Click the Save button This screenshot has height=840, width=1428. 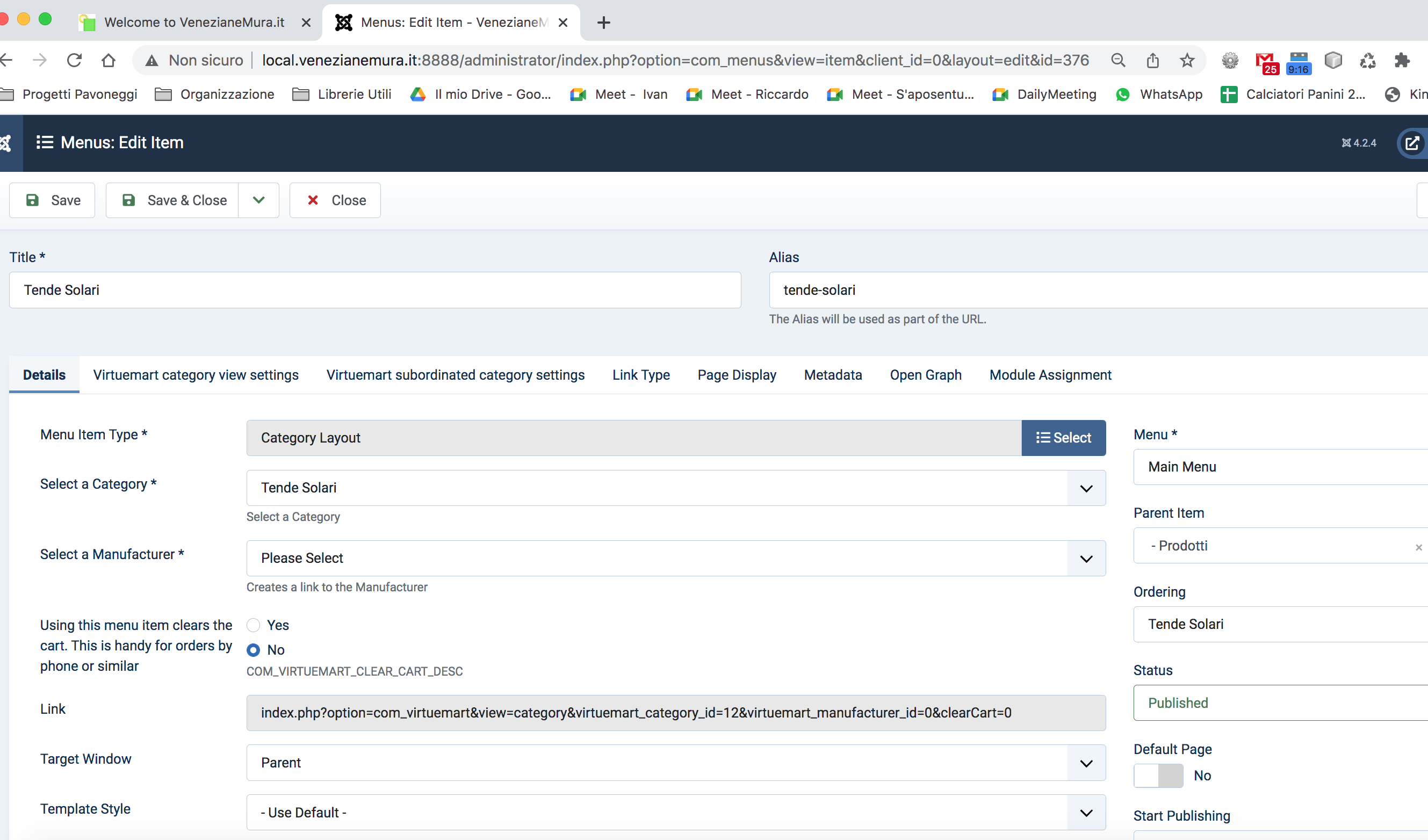coord(52,200)
